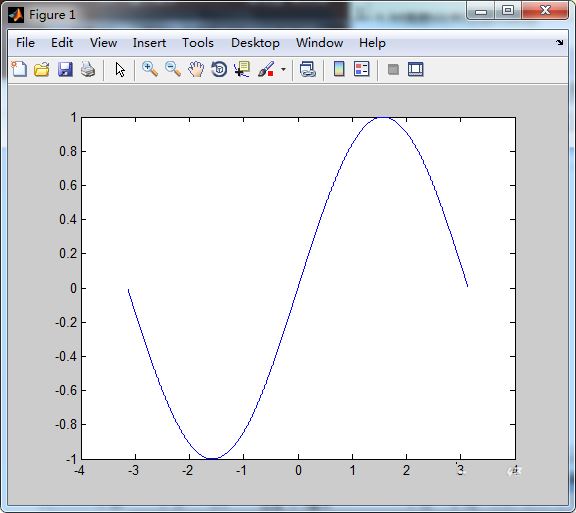The width and height of the screenshot is (576, 513).
Task: Click the x-axis tick label 1
Action: pyautogui.click(x=352, y=470)
